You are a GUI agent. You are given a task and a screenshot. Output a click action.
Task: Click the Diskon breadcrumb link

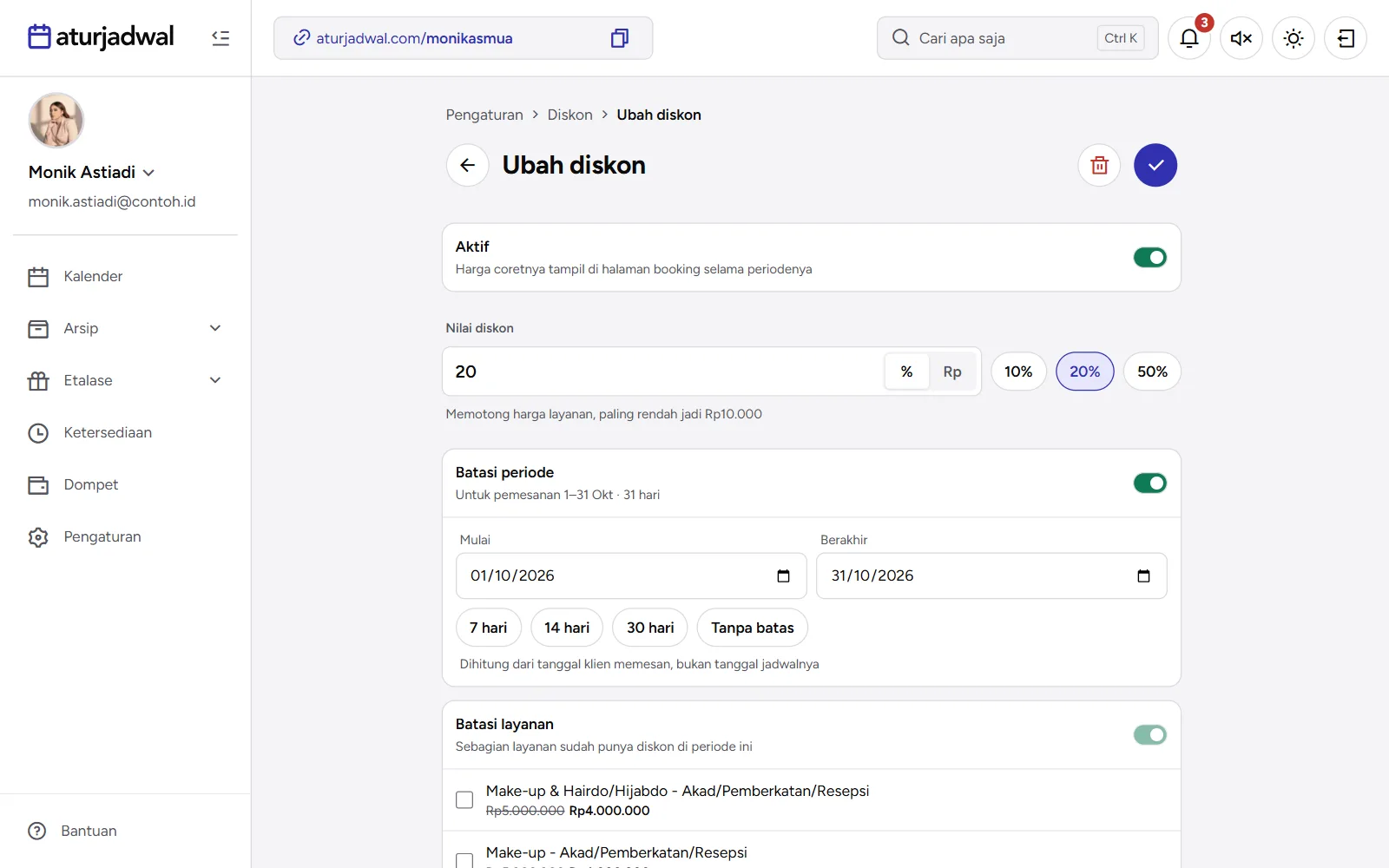(569, 115)
